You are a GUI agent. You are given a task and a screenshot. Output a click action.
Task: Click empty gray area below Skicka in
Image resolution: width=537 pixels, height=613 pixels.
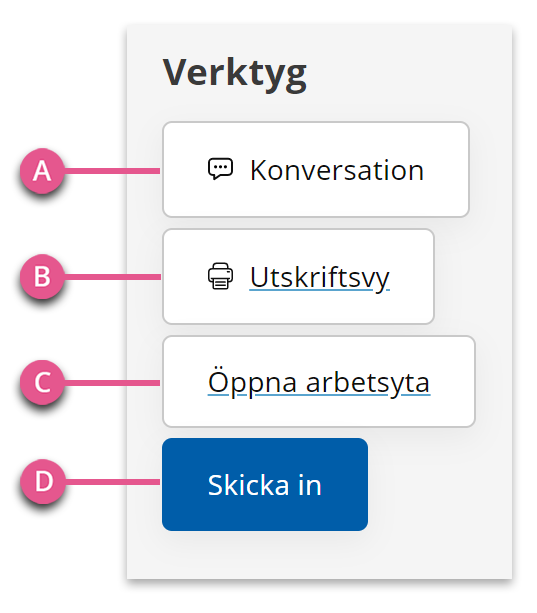[319, 555]
